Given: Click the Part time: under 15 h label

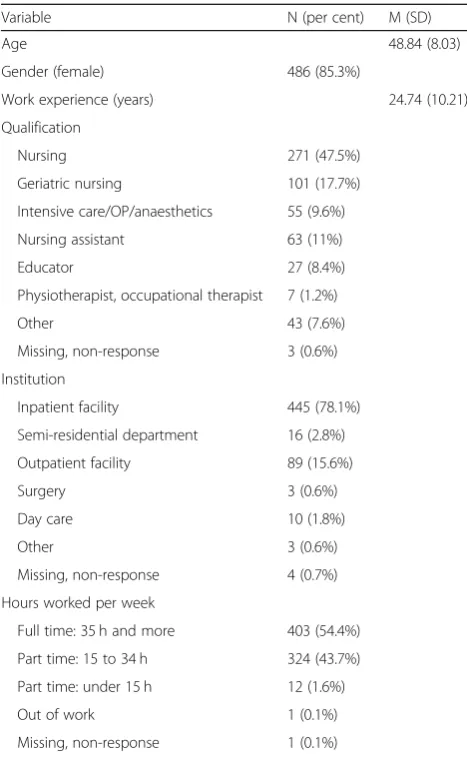Looking at the screenshot, I should click(84, 687).
